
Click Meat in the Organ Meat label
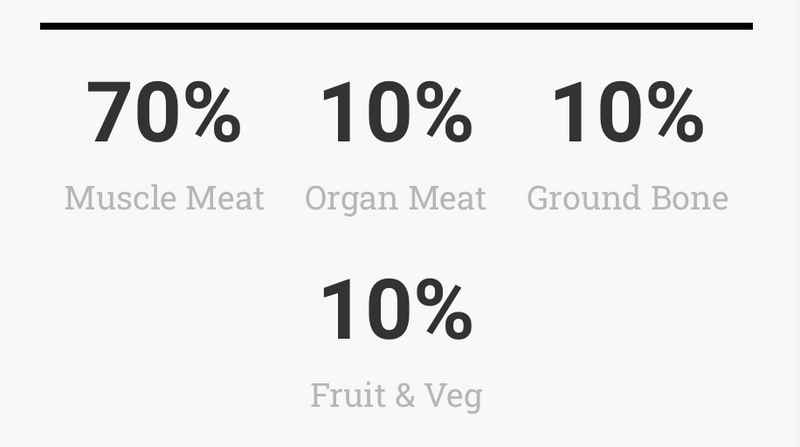pyautogui.click(x=447, y=197)
